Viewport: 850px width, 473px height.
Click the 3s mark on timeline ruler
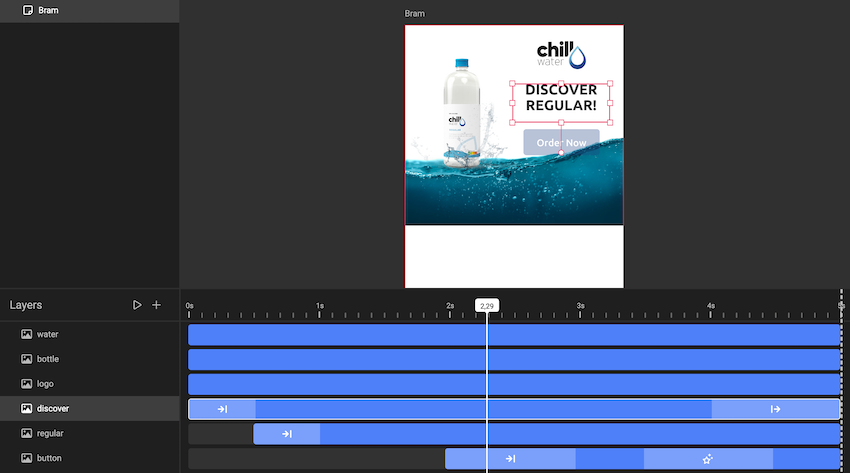pos(580,306)
